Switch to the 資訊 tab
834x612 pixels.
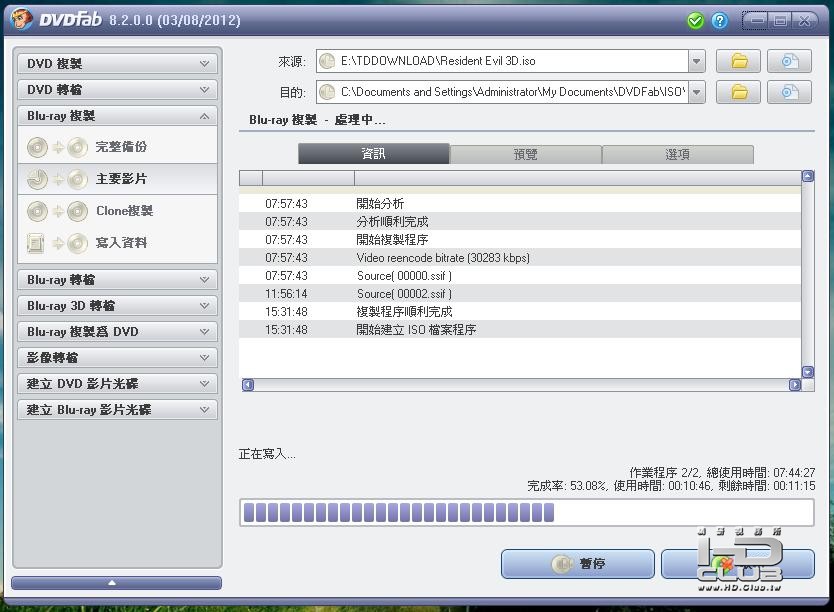373,154
